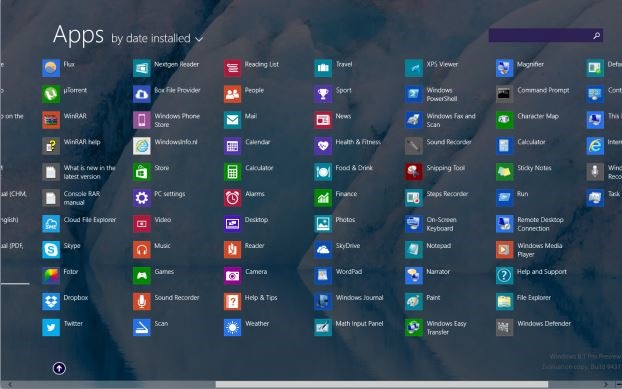
Task: Open Cloud File Explorer icon
Action: coord(51,224)
